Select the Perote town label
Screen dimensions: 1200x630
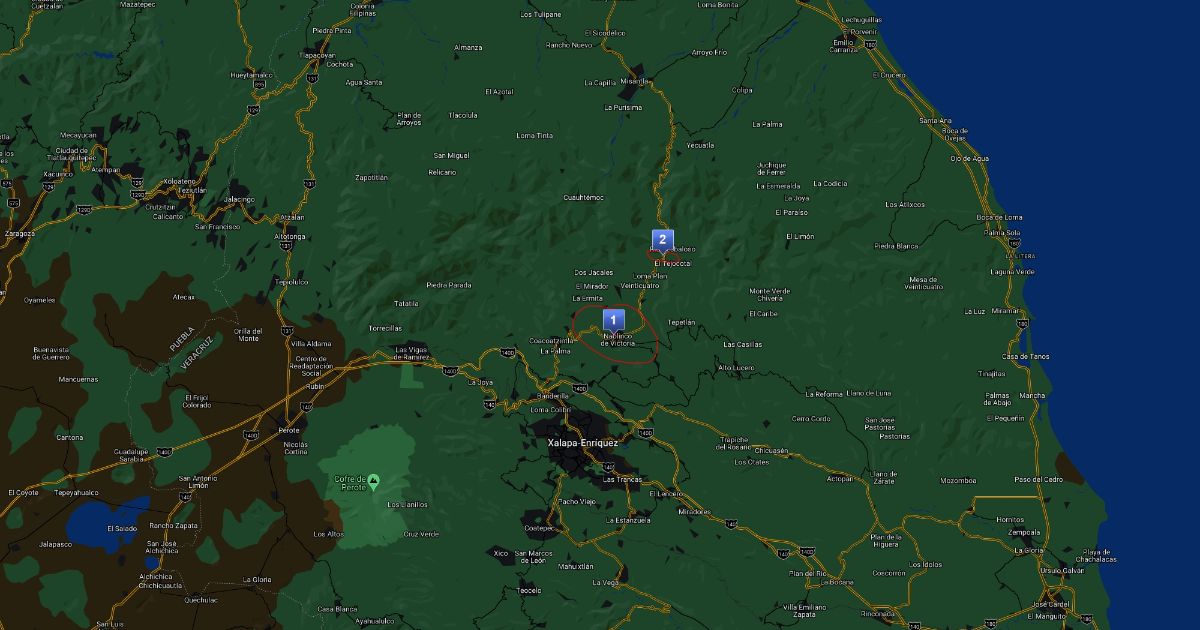[x=288, y=430]
